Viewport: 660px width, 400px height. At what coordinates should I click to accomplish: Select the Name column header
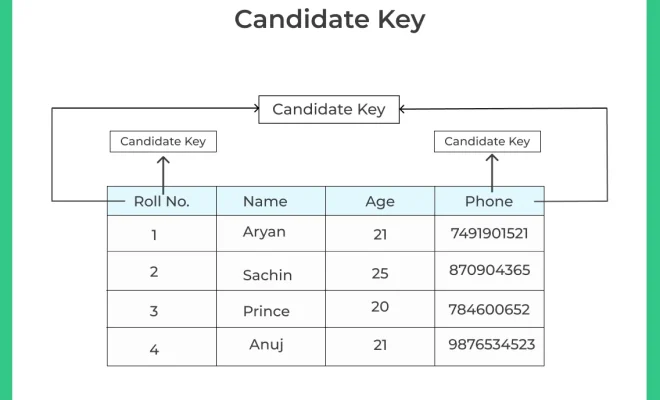click(271, 201)
